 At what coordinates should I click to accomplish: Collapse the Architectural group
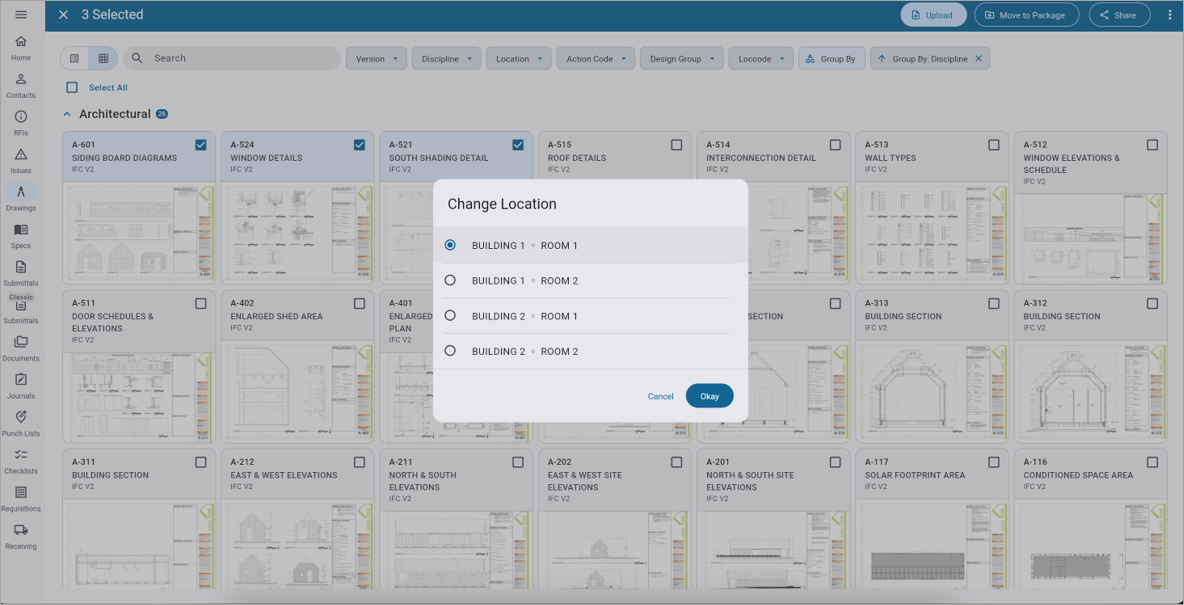(x=67, y=115)
